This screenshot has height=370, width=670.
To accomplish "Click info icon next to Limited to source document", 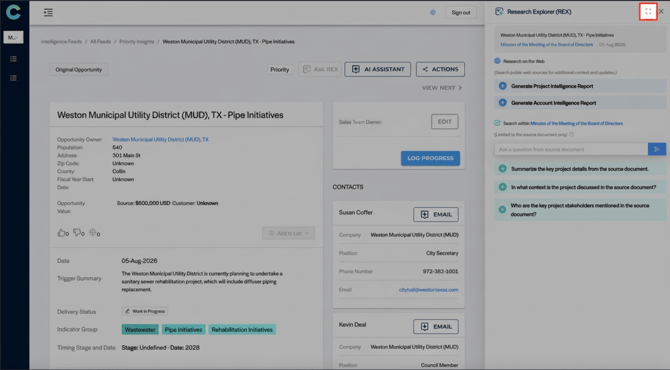I will tap(572, 135).
